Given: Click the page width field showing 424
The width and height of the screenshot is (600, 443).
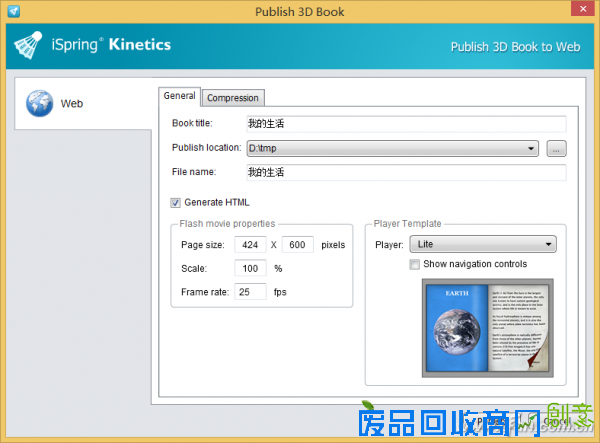Looking at the screenshot, I should point(249,245).
